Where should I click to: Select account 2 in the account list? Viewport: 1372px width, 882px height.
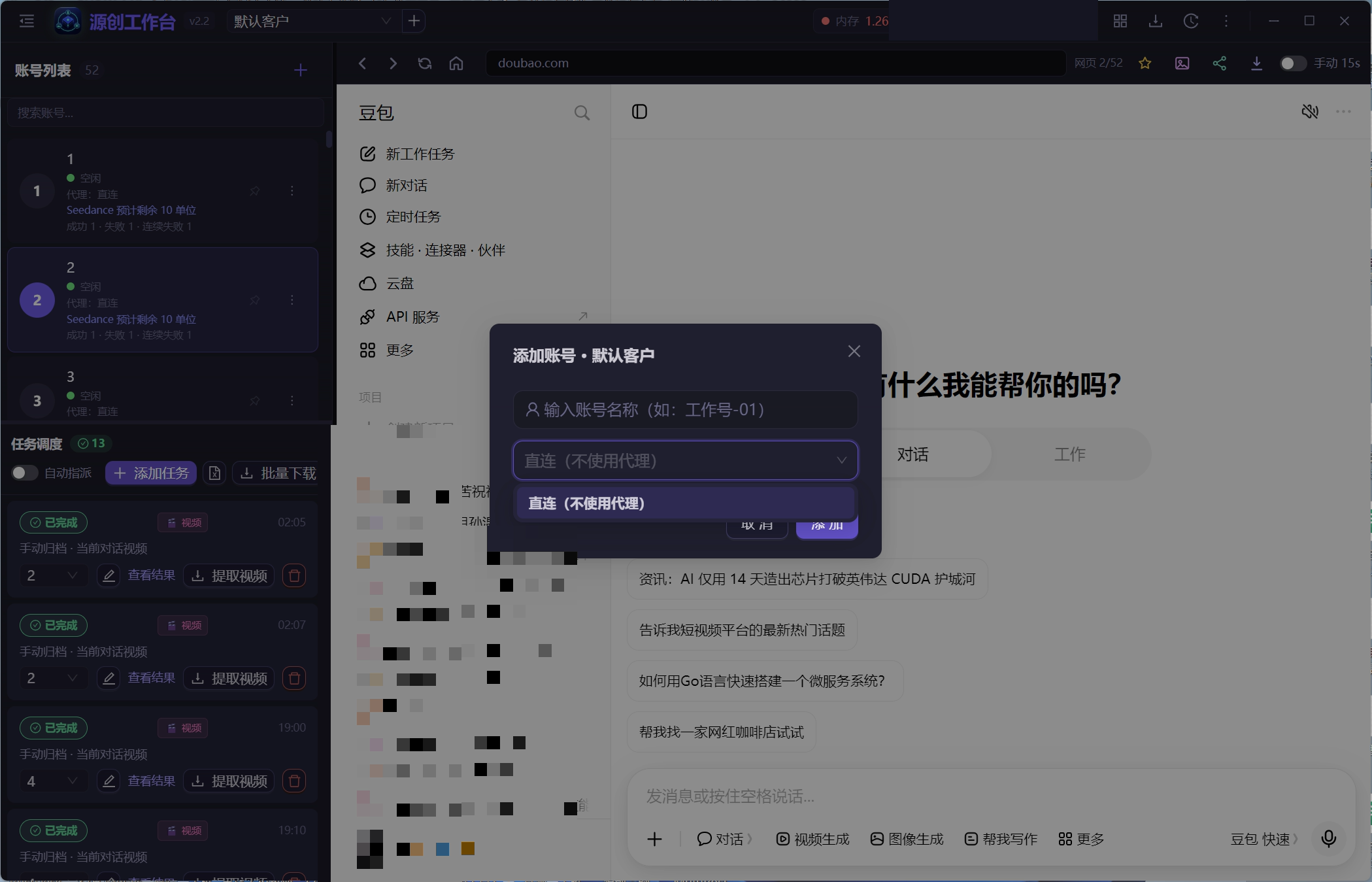tap(163, 300)
